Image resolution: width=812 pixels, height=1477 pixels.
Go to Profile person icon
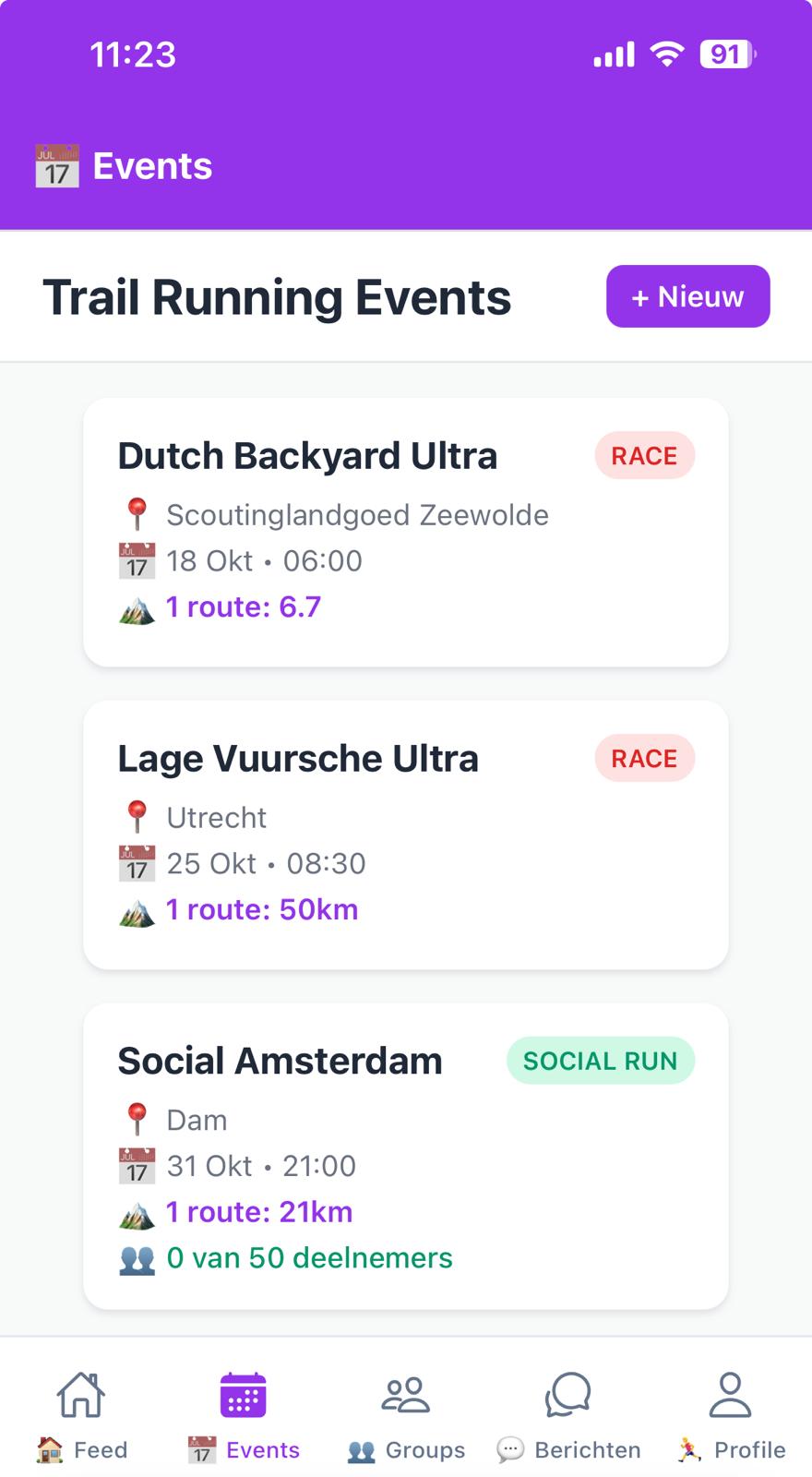tap(730, 1394)
